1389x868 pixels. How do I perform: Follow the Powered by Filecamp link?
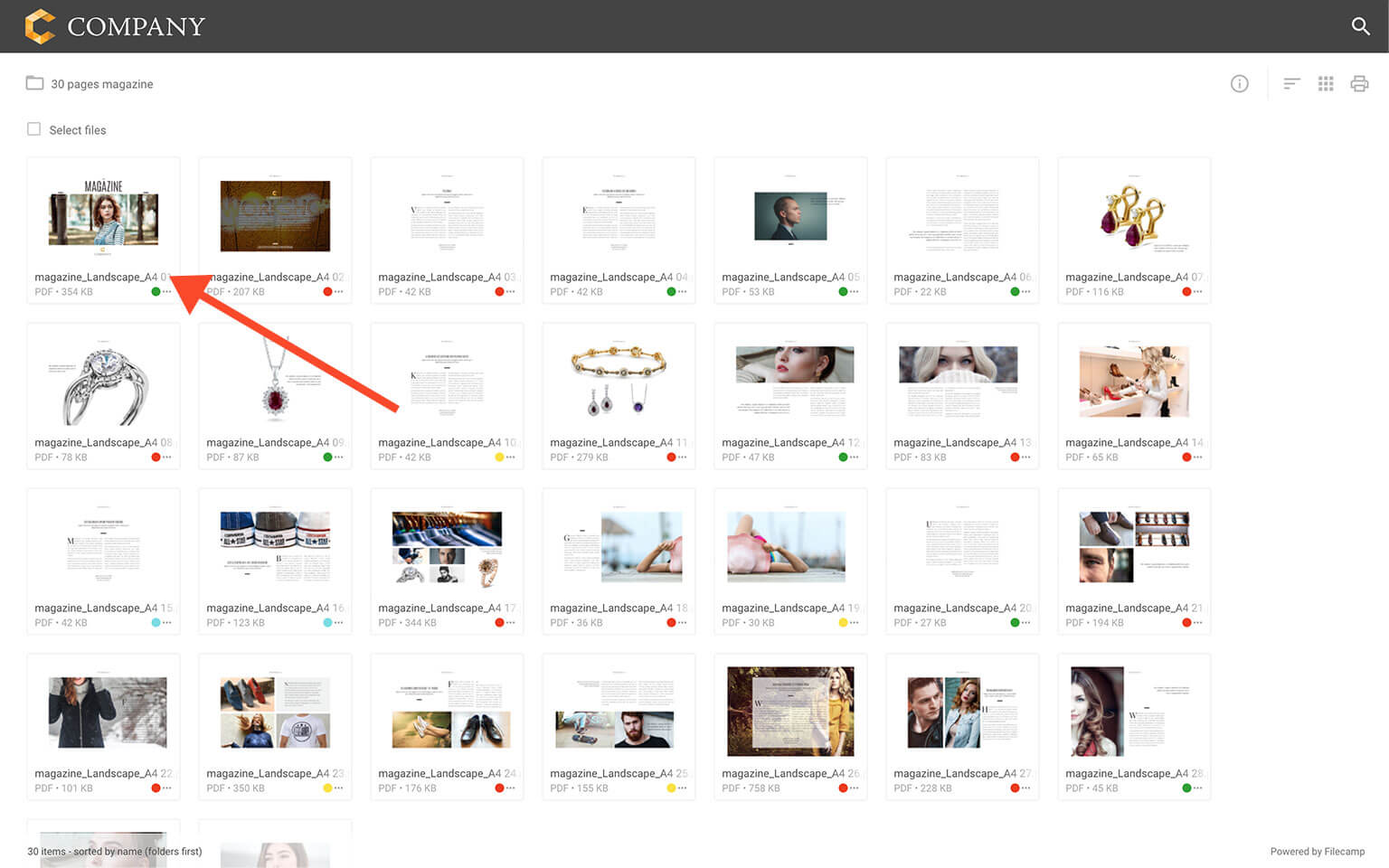[x=1317, y=852]
